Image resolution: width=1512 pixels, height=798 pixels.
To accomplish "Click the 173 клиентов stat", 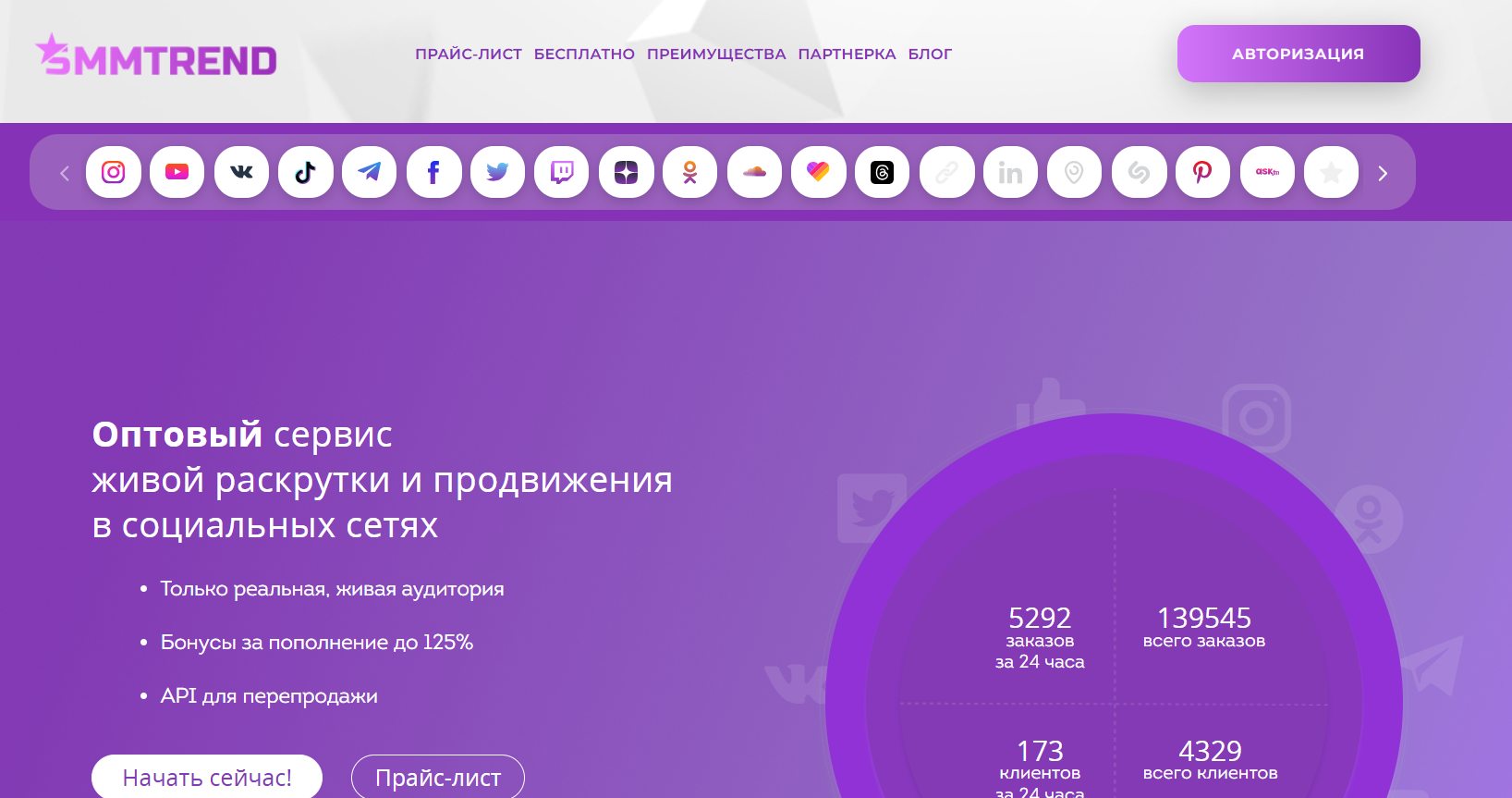I will [x=1040, y=767].
